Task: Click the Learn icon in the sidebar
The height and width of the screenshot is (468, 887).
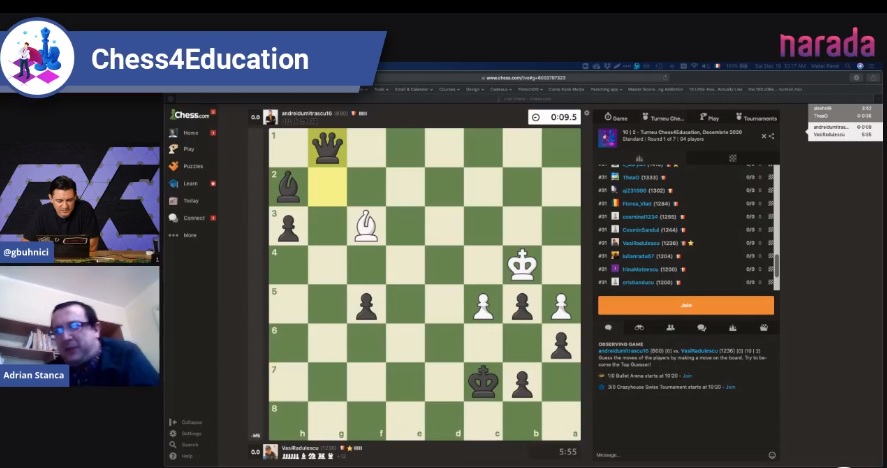Action: pos(174,183)
